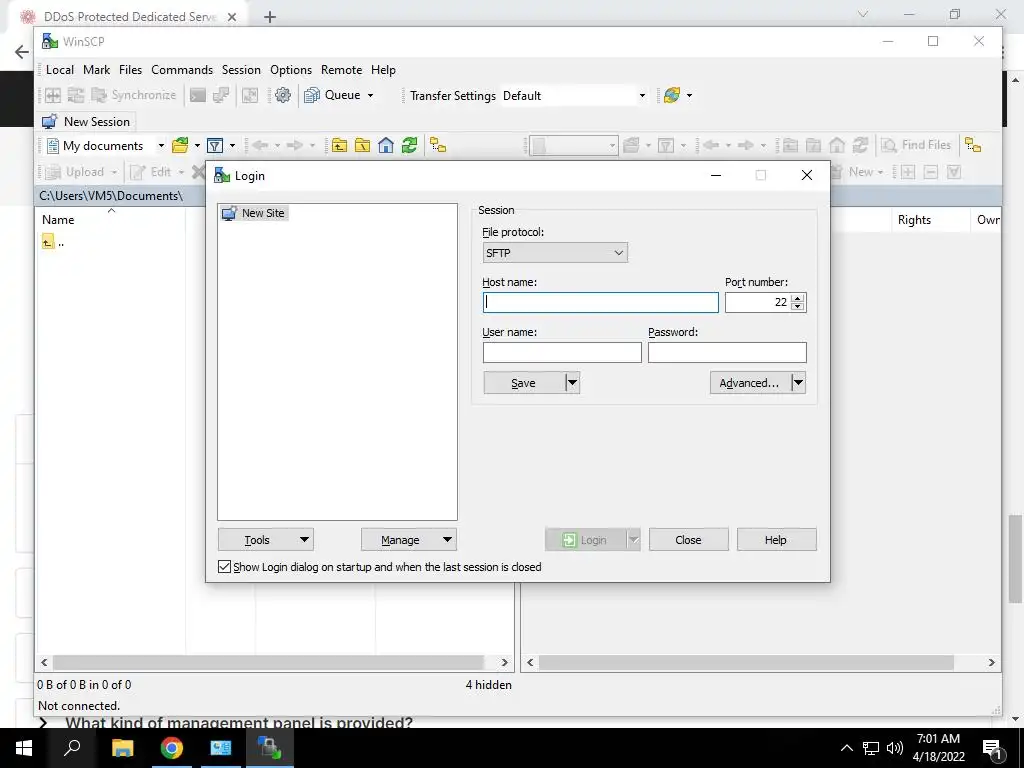Click the Help button in Login dialog
The height and width of the screenshot is (768, 1024).
[776, 540]
